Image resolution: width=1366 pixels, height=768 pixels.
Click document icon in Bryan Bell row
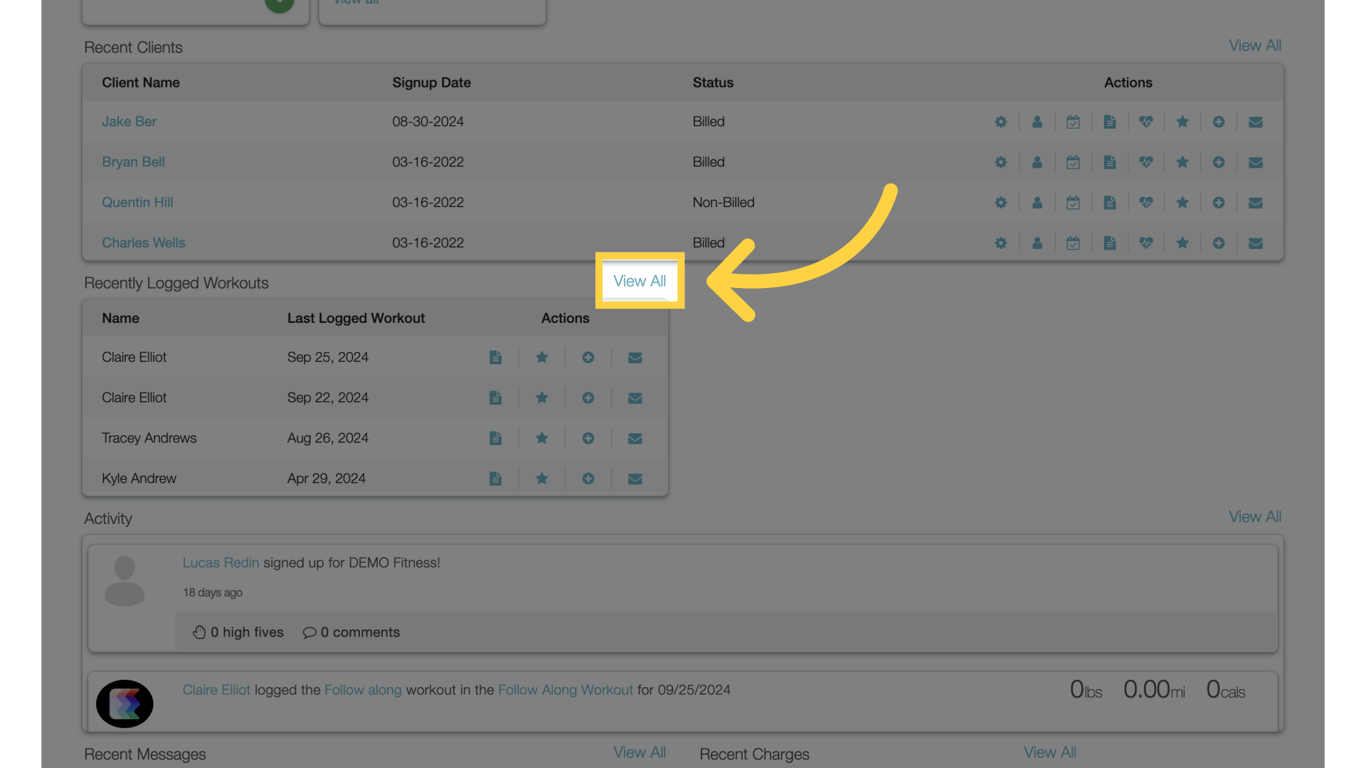[x=1110, y=162]
